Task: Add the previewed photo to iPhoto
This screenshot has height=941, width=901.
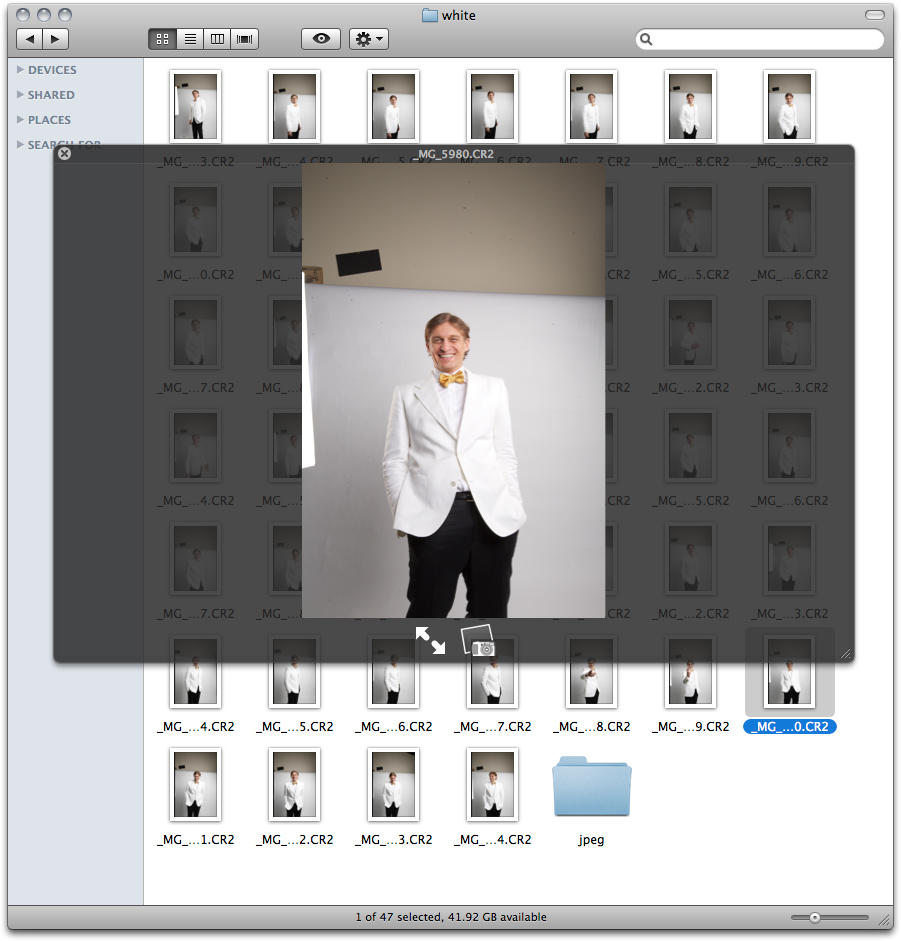Action: [478, 641]
